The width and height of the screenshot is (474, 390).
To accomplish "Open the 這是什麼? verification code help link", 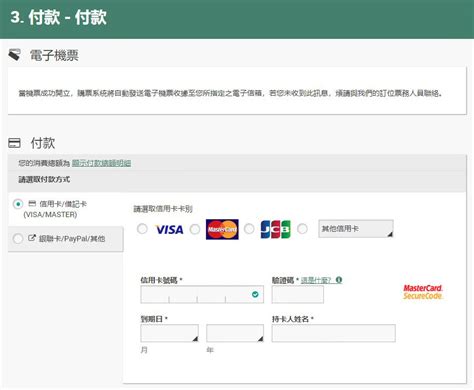I will click(x=316, y=280).
